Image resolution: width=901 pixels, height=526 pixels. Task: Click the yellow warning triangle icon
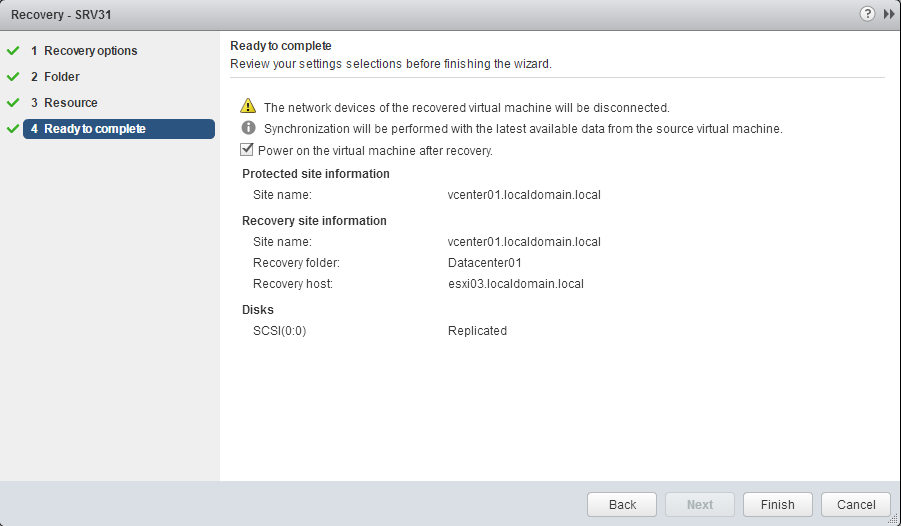(248, 107)
